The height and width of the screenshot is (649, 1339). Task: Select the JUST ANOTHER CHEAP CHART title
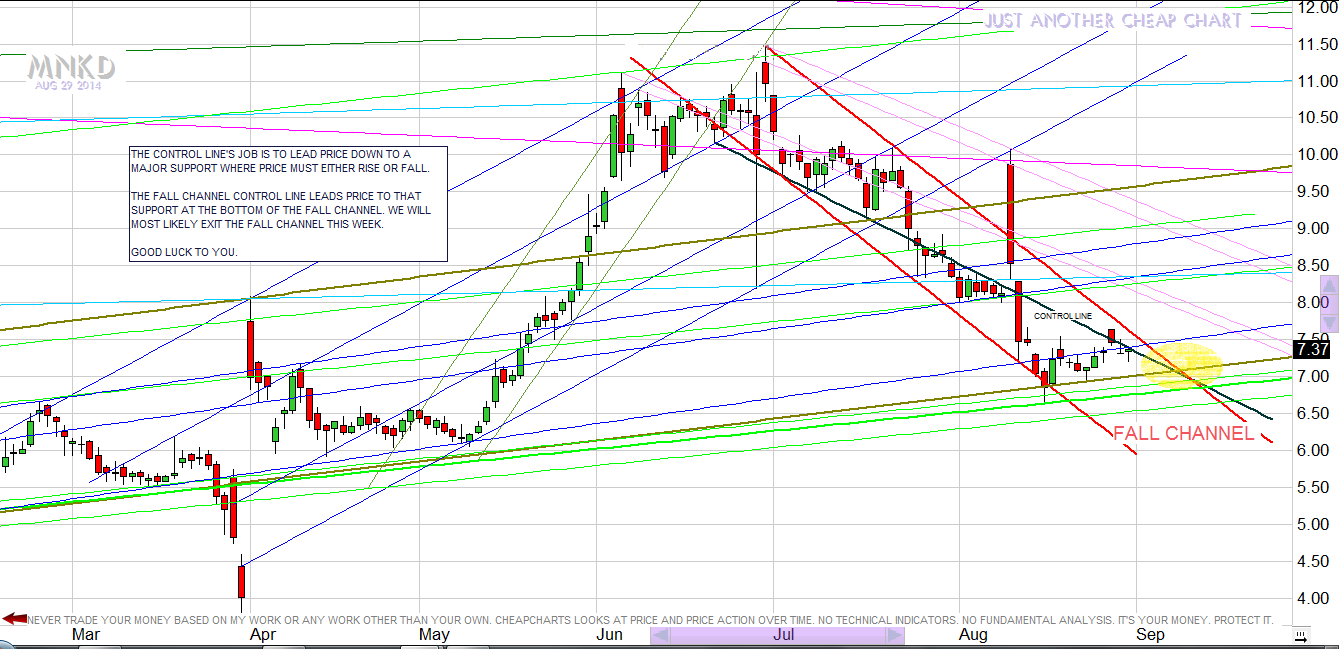[x=1113, y=21]
